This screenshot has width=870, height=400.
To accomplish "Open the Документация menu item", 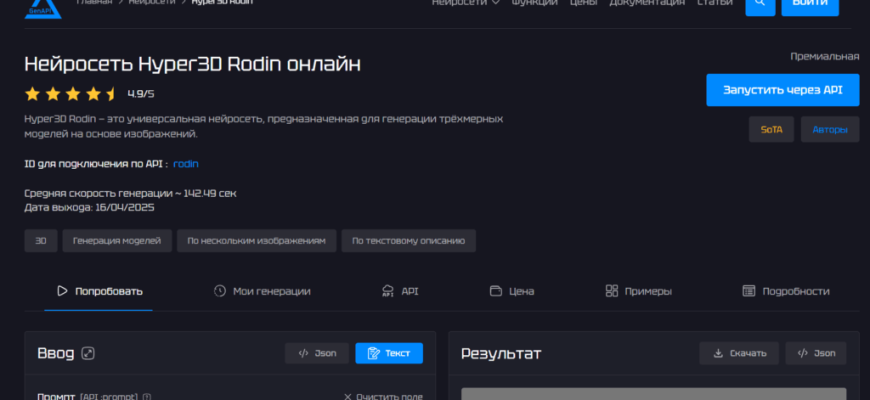I will pyautogui.click(x=647, y=4).
